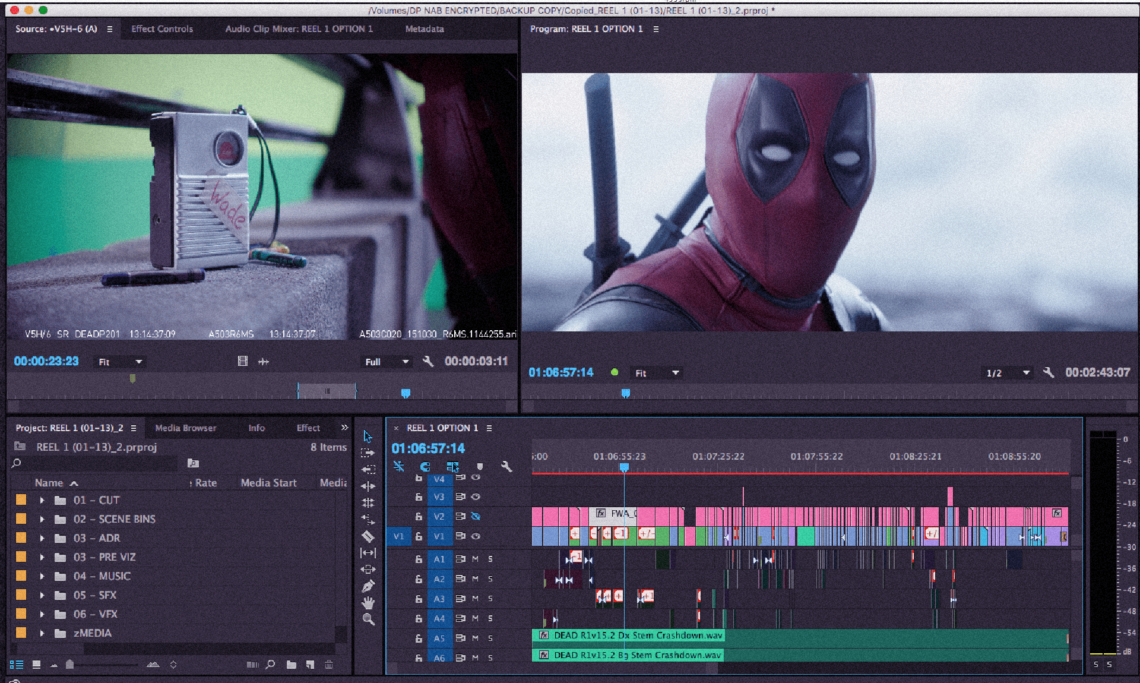Sort by the Name column header
This screenshot has height=683, width=1140.
coord(49,483)
